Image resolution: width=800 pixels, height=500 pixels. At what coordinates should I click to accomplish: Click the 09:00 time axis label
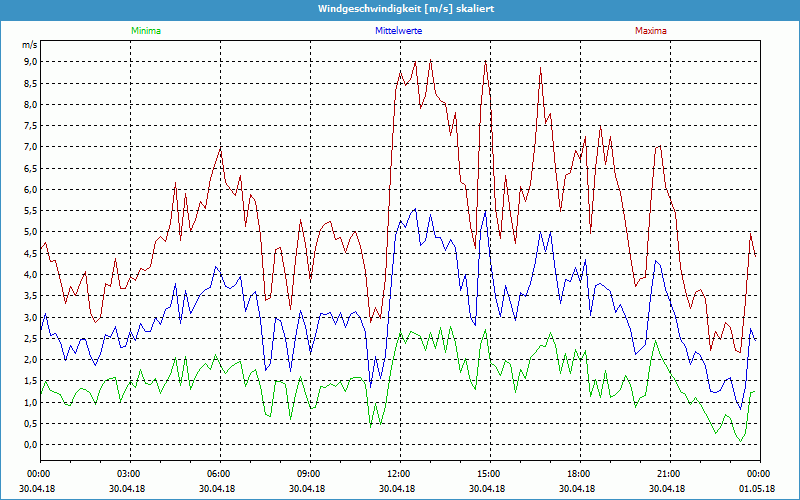click(x=310, y=473)
